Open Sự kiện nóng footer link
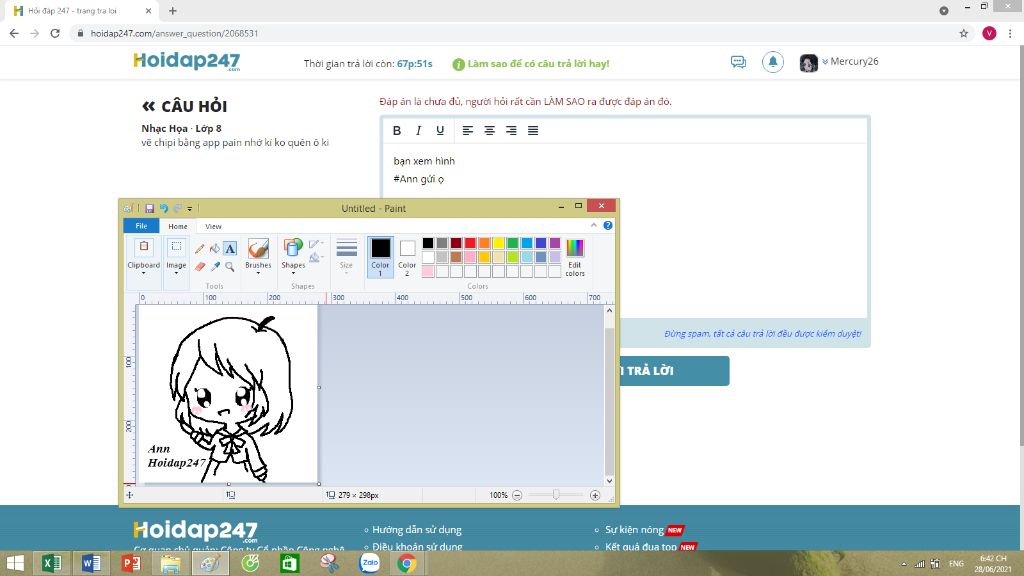Viewport: 1024px width, 576px height. coord(634,530)
